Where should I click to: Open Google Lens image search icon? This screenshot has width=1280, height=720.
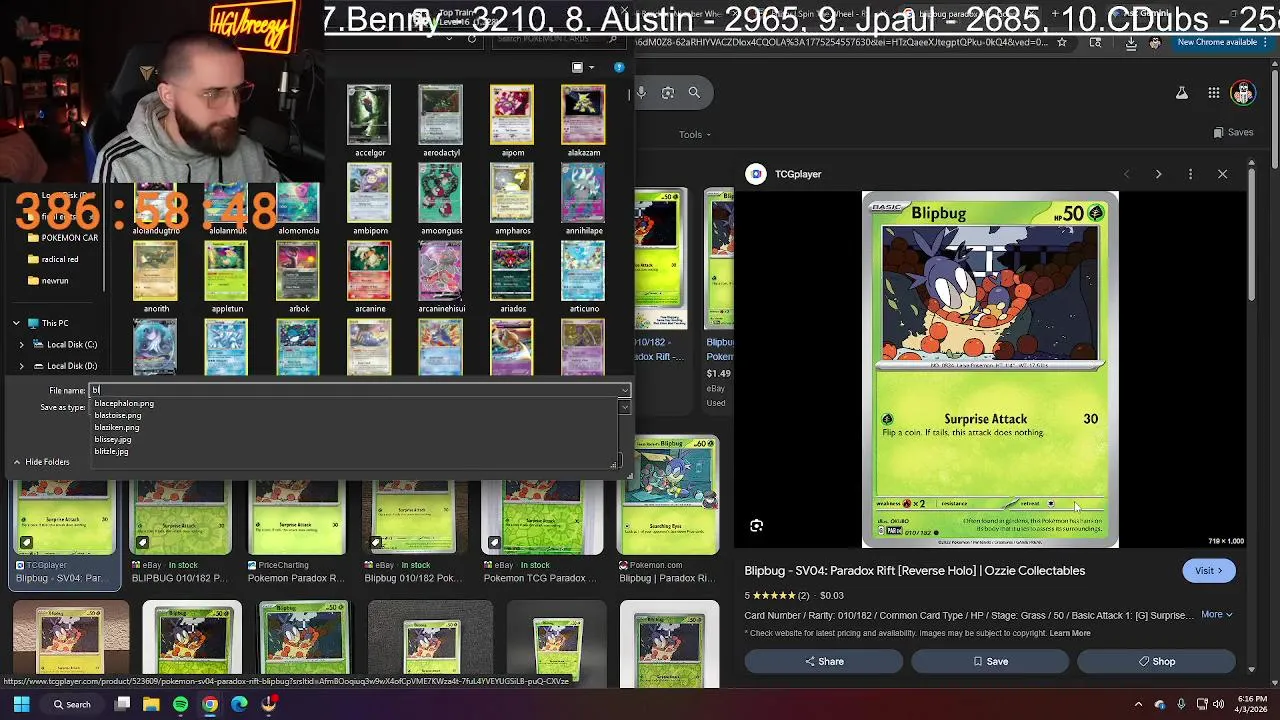point(668,93)
